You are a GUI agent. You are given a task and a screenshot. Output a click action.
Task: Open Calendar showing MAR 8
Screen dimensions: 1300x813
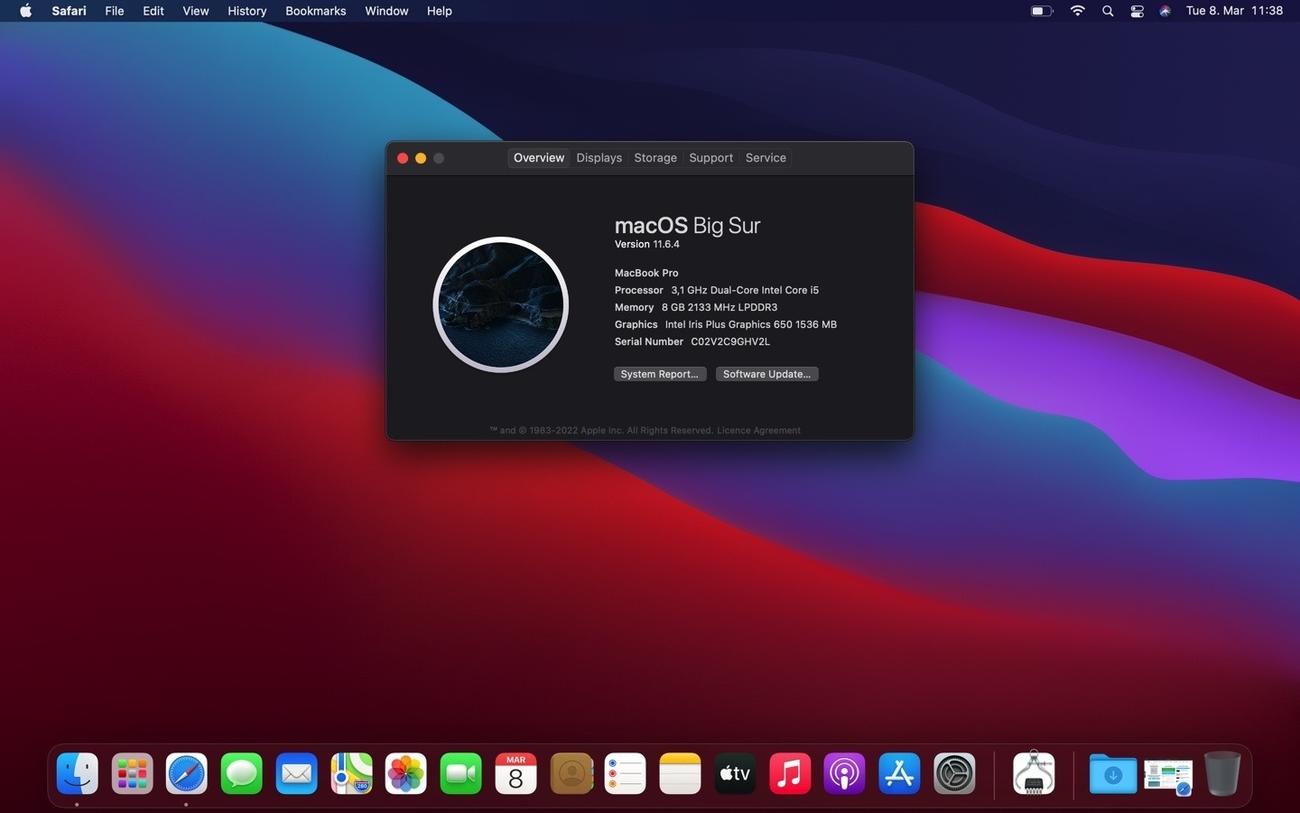[x=515, y=774]
